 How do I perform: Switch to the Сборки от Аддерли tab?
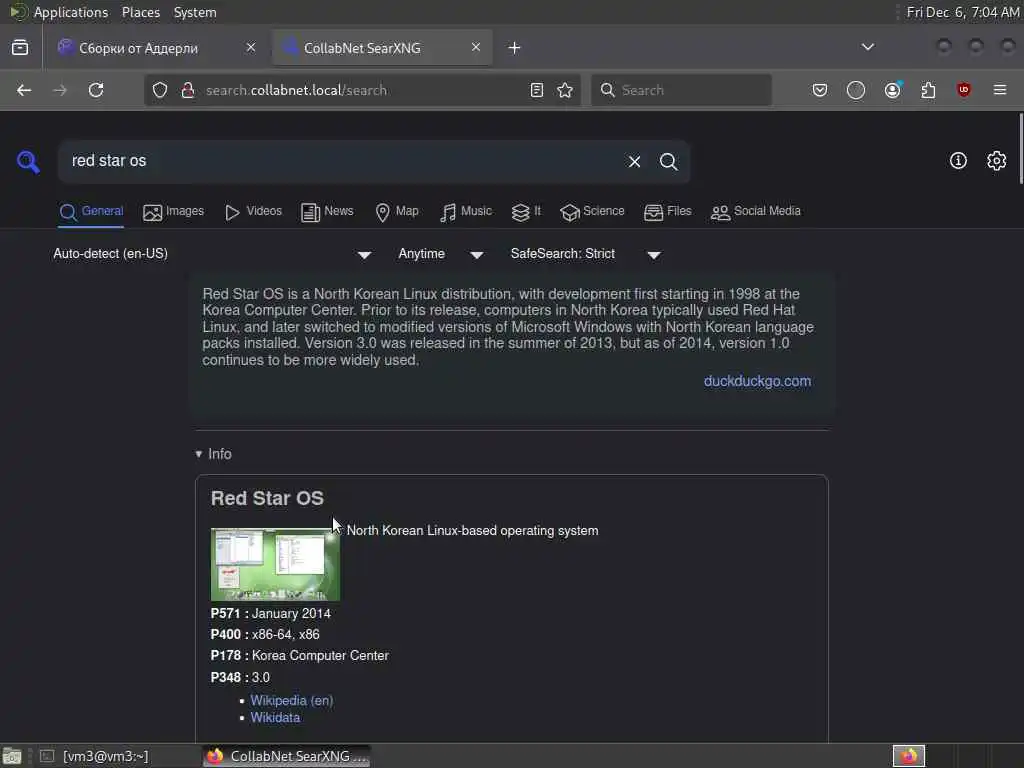155,48
